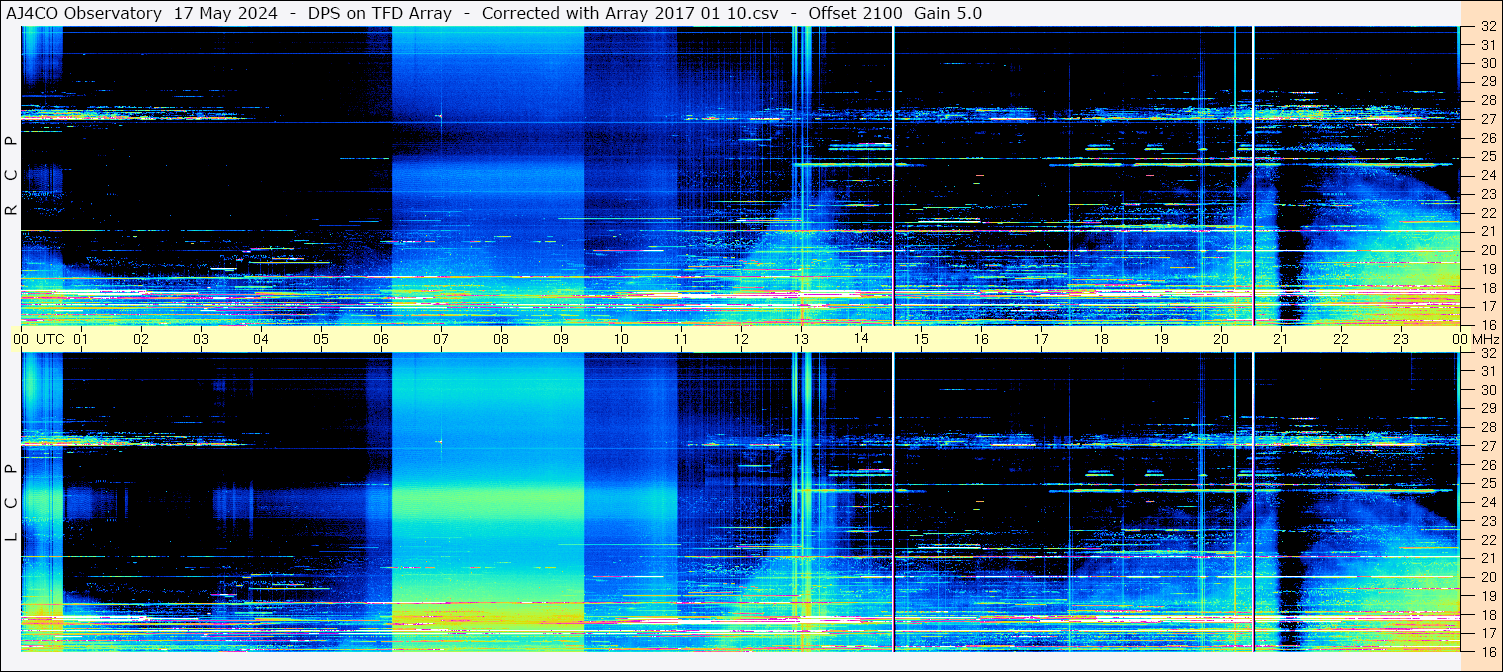Screen dimensions: 1503x672
Task: Click the 09 hour label on time axis
Action: point(561,339)
